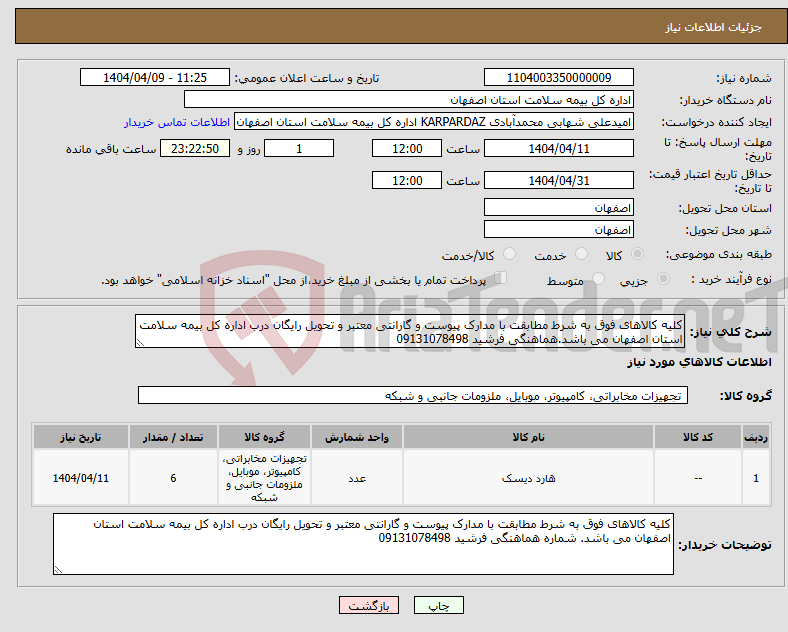Image resolution: width=788 pixels, height=632 pixels.
Task: Click the delivery province field اصفهان
Action: click(x=559, y=207)
